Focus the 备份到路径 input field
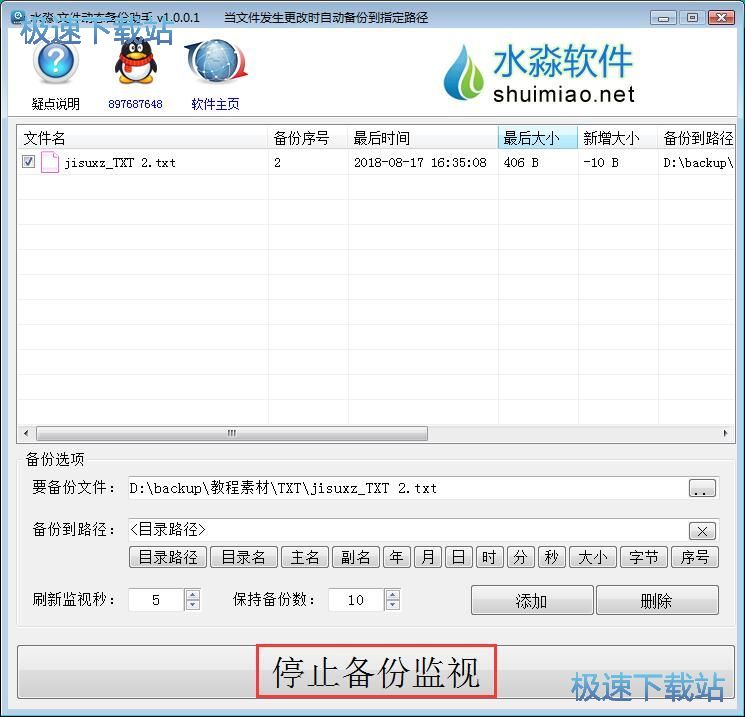Screen dimensions: 745x717 [x=408, y=530]
